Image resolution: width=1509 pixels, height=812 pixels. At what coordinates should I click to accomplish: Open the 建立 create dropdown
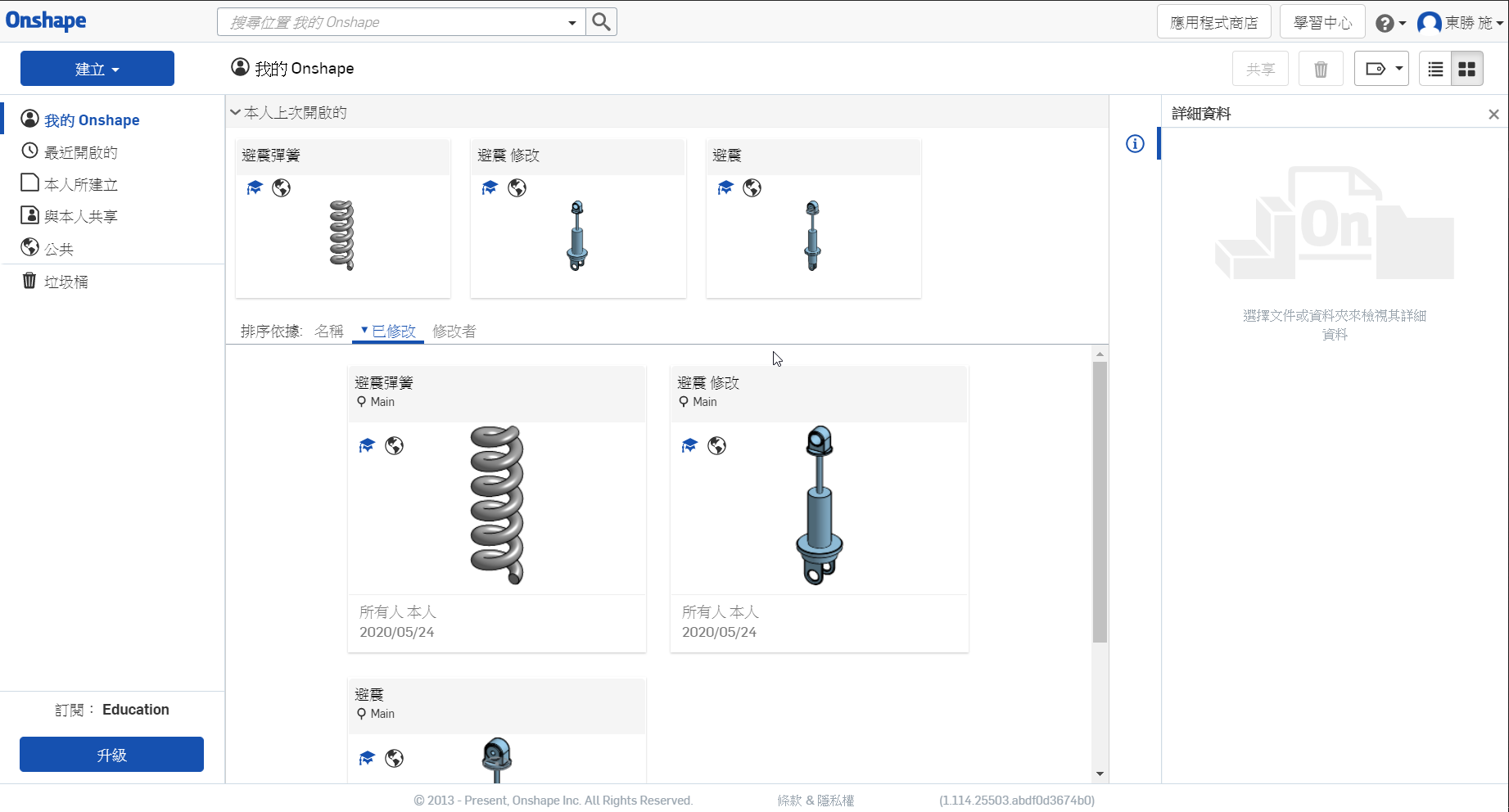pos(97,69)
